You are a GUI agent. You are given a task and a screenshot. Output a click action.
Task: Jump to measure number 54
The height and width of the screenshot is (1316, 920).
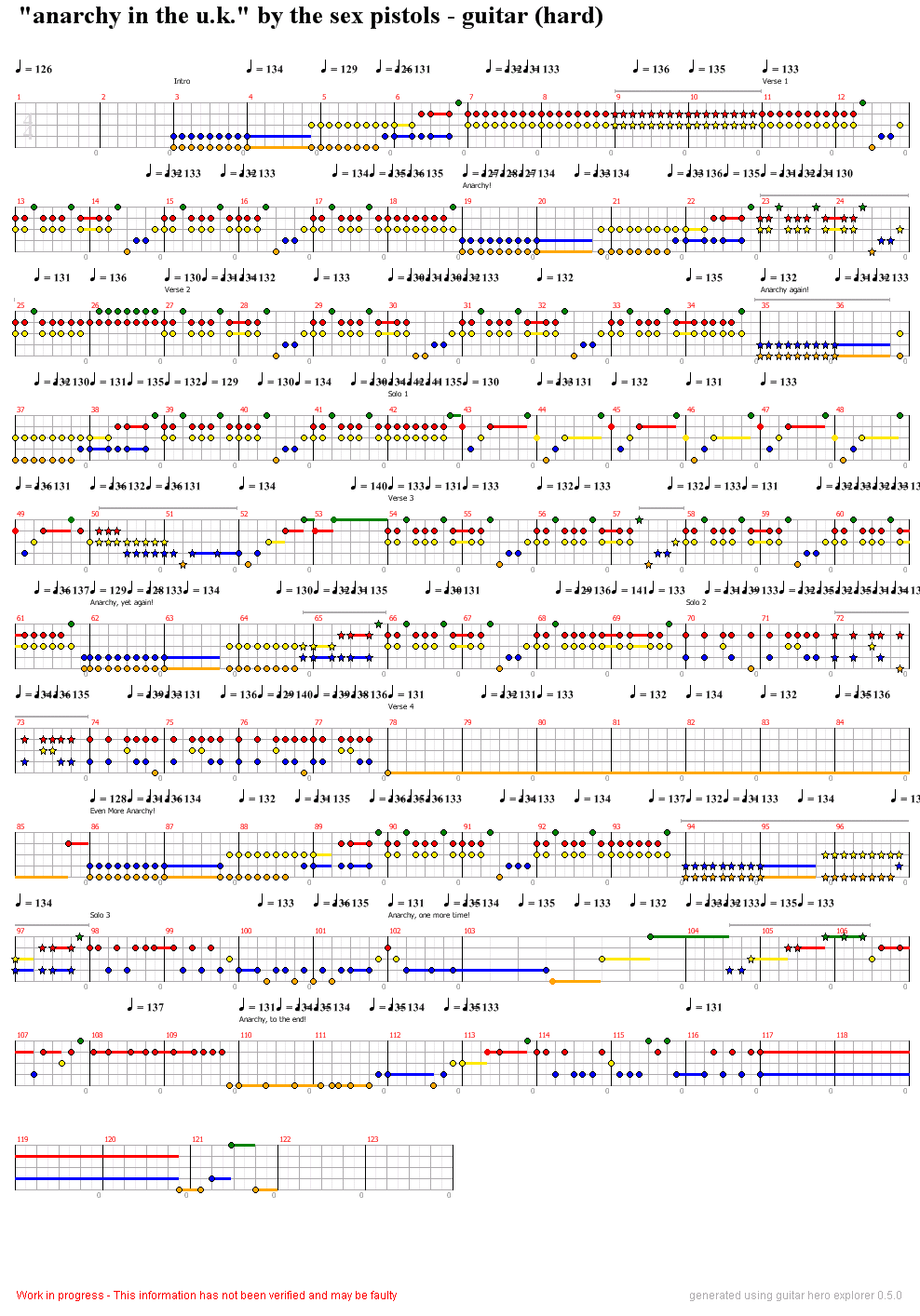click(393, 514)
